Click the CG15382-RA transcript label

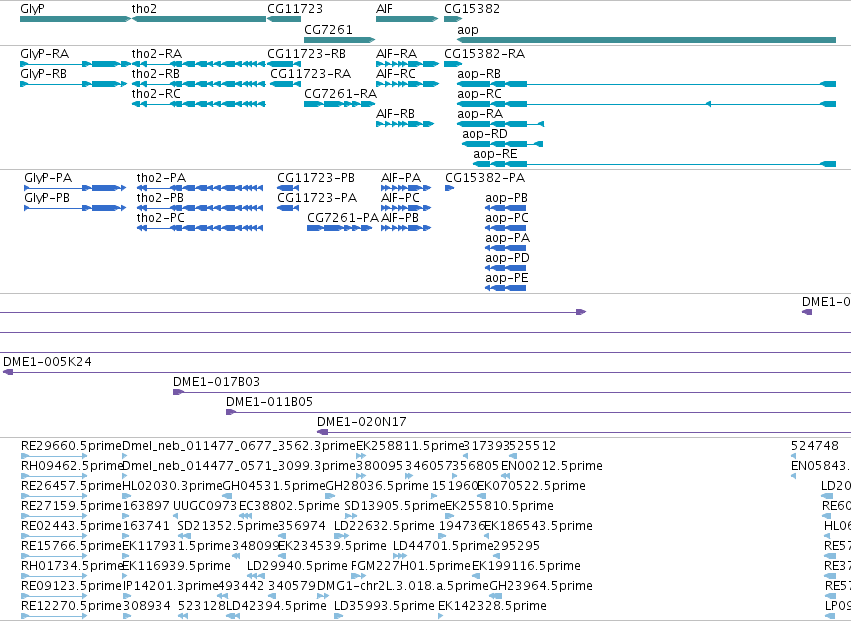484,54
